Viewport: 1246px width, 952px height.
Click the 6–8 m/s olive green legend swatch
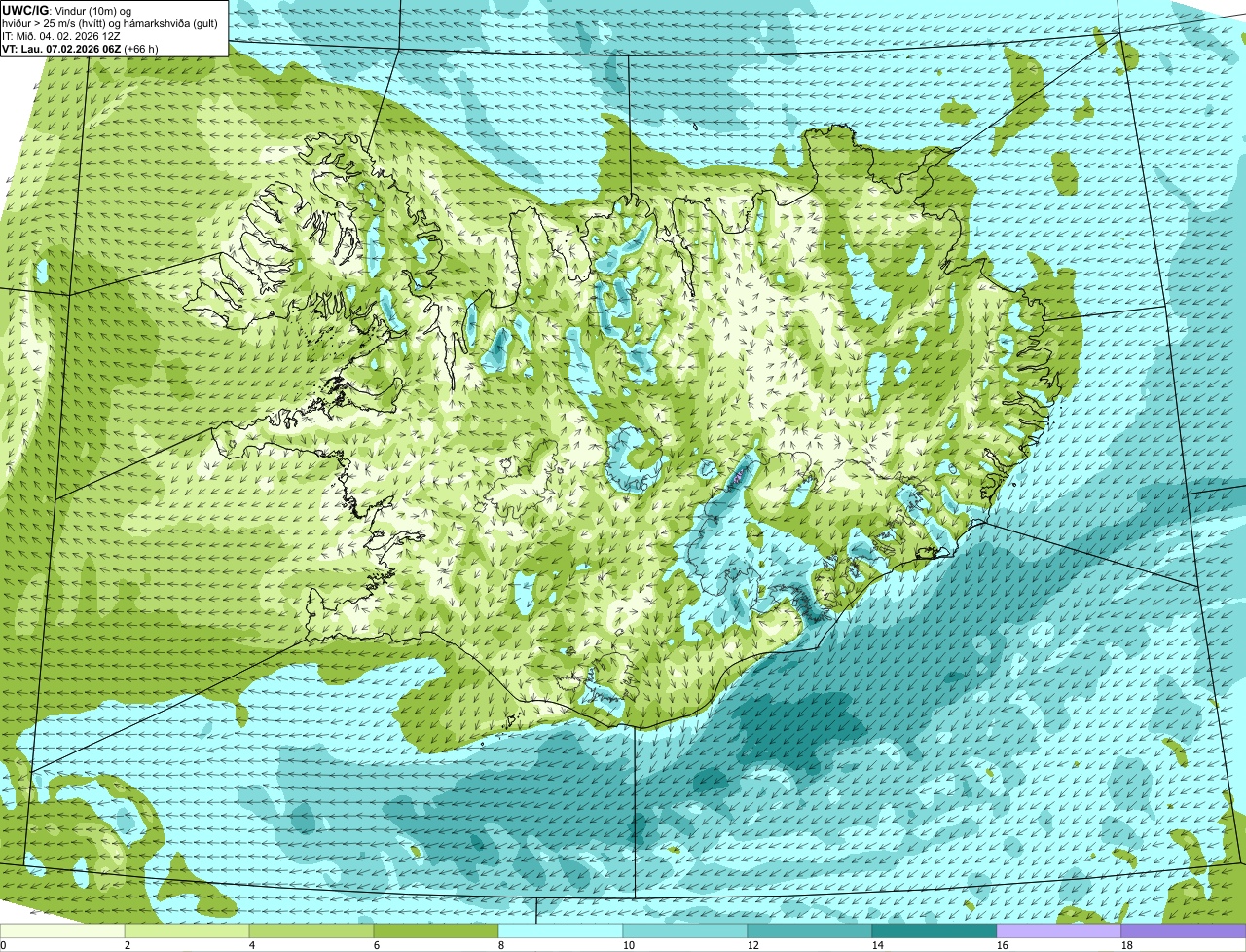click(x=436, y=932)
